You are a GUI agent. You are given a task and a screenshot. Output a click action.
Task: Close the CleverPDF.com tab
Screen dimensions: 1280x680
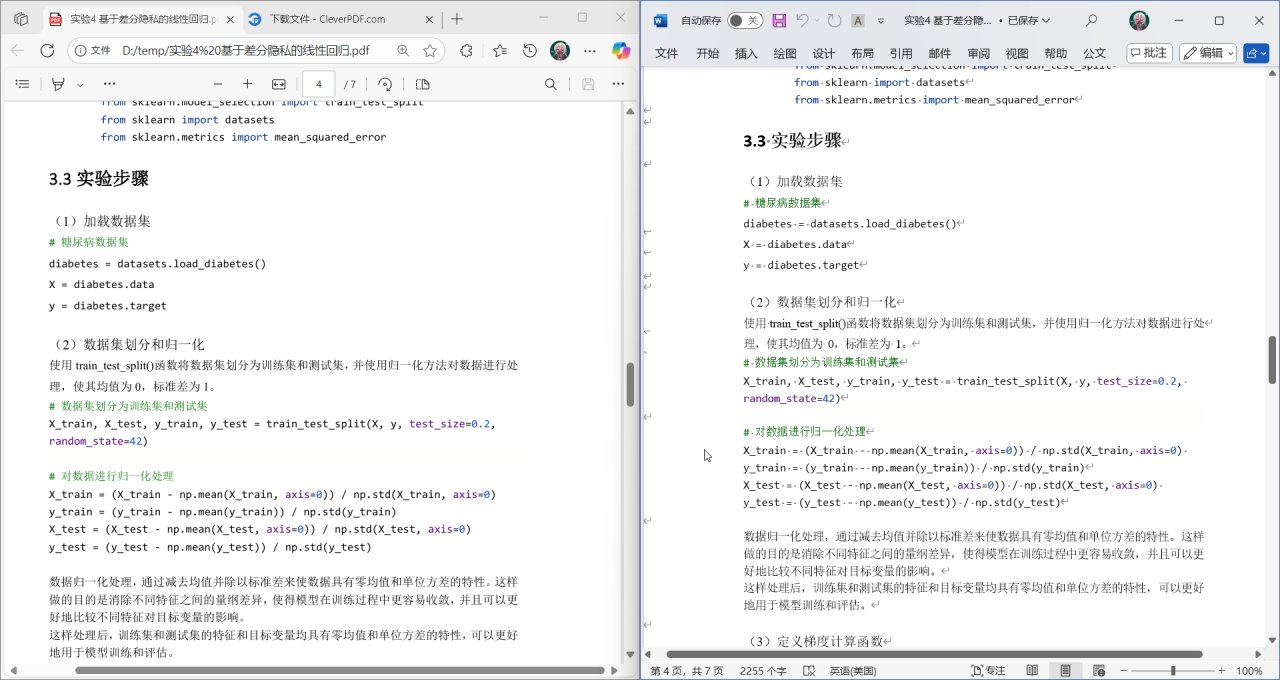point(427,19)
